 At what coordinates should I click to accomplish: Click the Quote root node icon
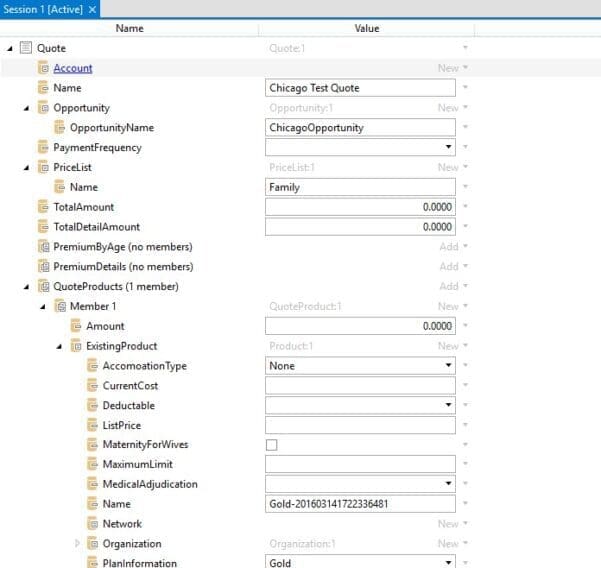click(26, 48)
